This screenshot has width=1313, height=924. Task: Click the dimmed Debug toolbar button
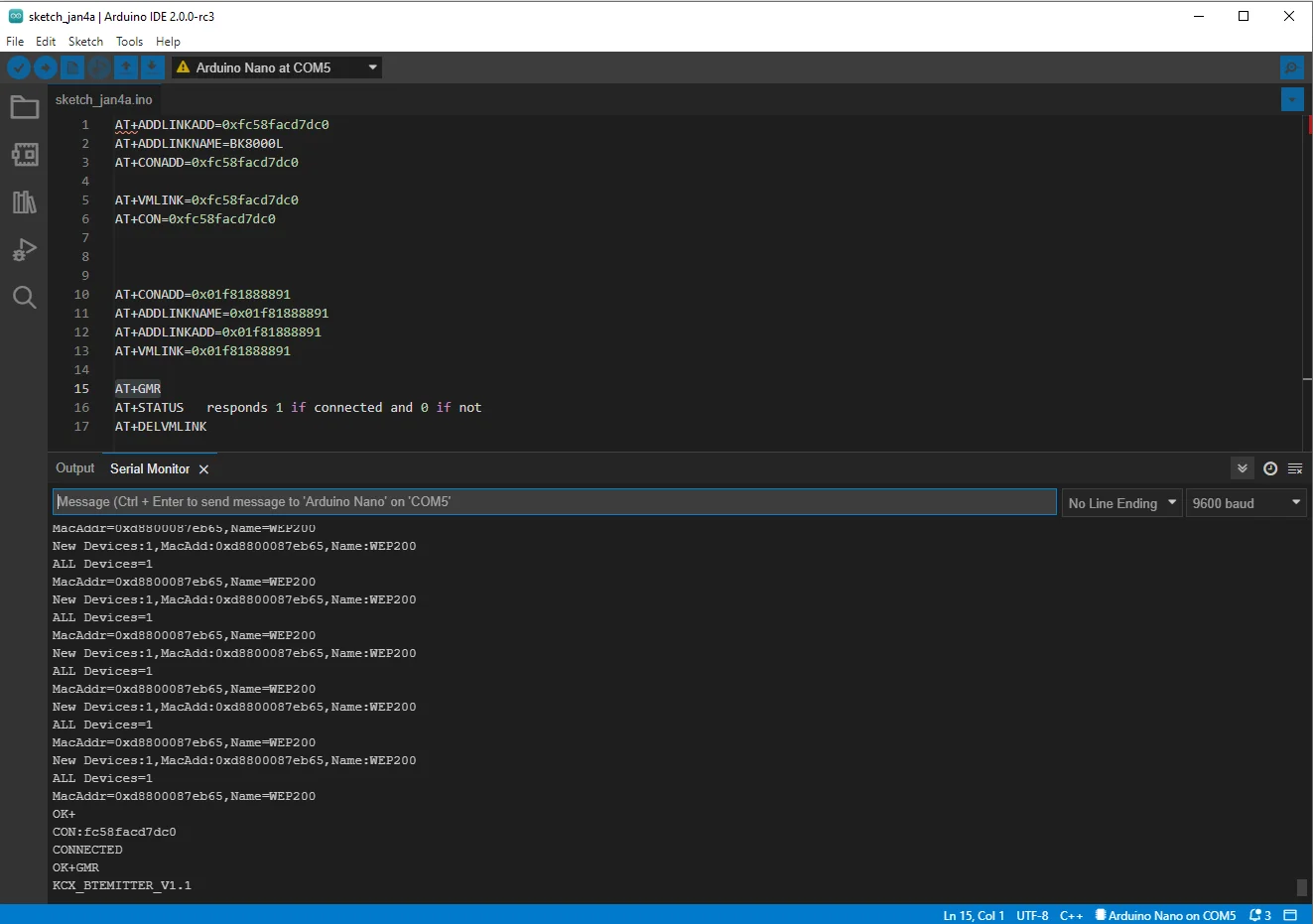[x=99, y=67]
